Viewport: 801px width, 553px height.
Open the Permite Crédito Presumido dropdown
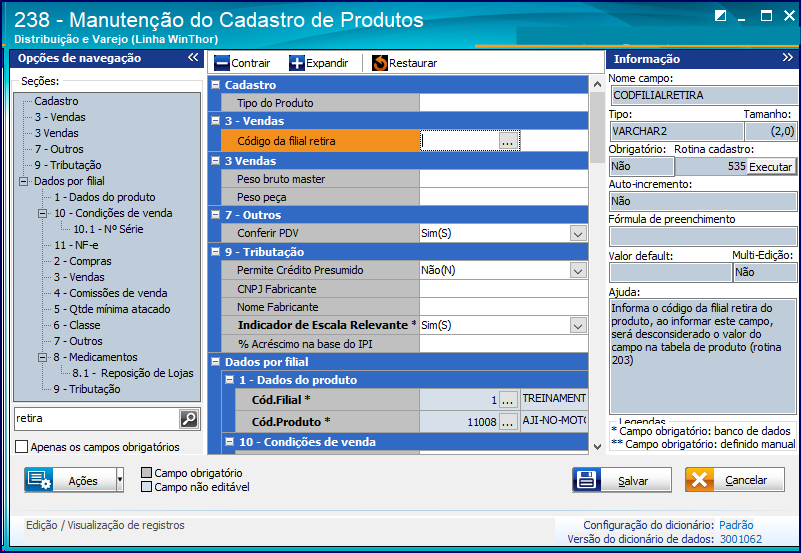pyautogui.click(x=578, y=271)
